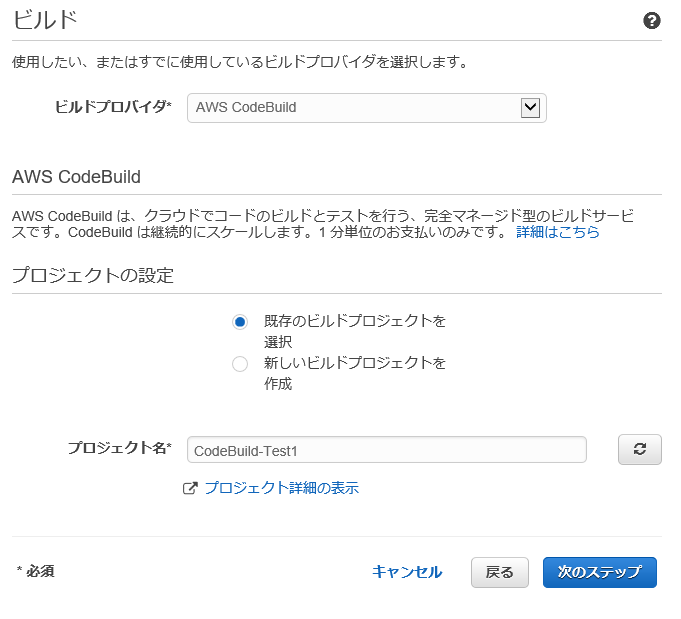Click the dropdown arrow of build provider
The height and width of the screenshot is (619, 681).
pyautogui.click(x=530, y=108)
